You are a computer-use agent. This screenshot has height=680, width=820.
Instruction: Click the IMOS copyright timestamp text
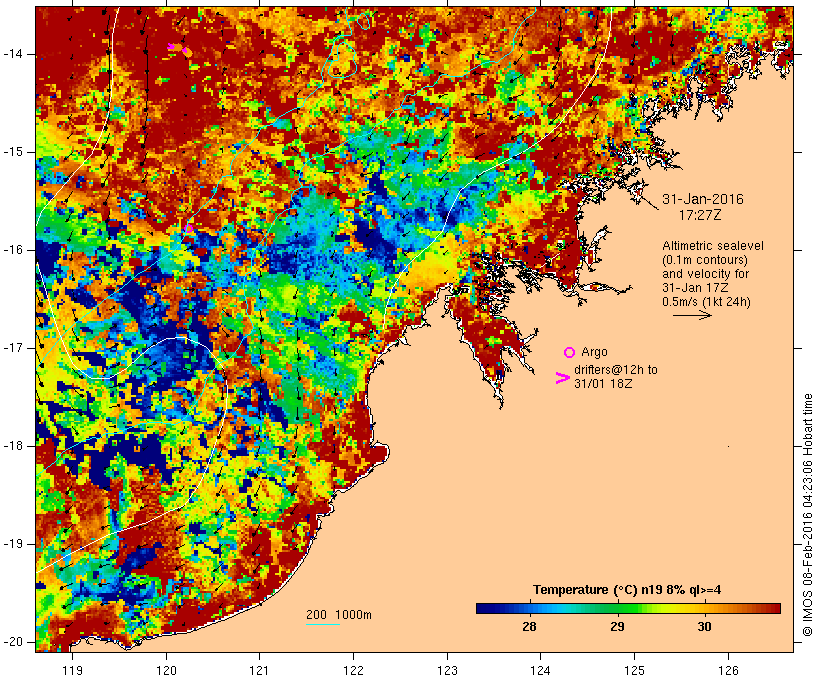[808, 515]
